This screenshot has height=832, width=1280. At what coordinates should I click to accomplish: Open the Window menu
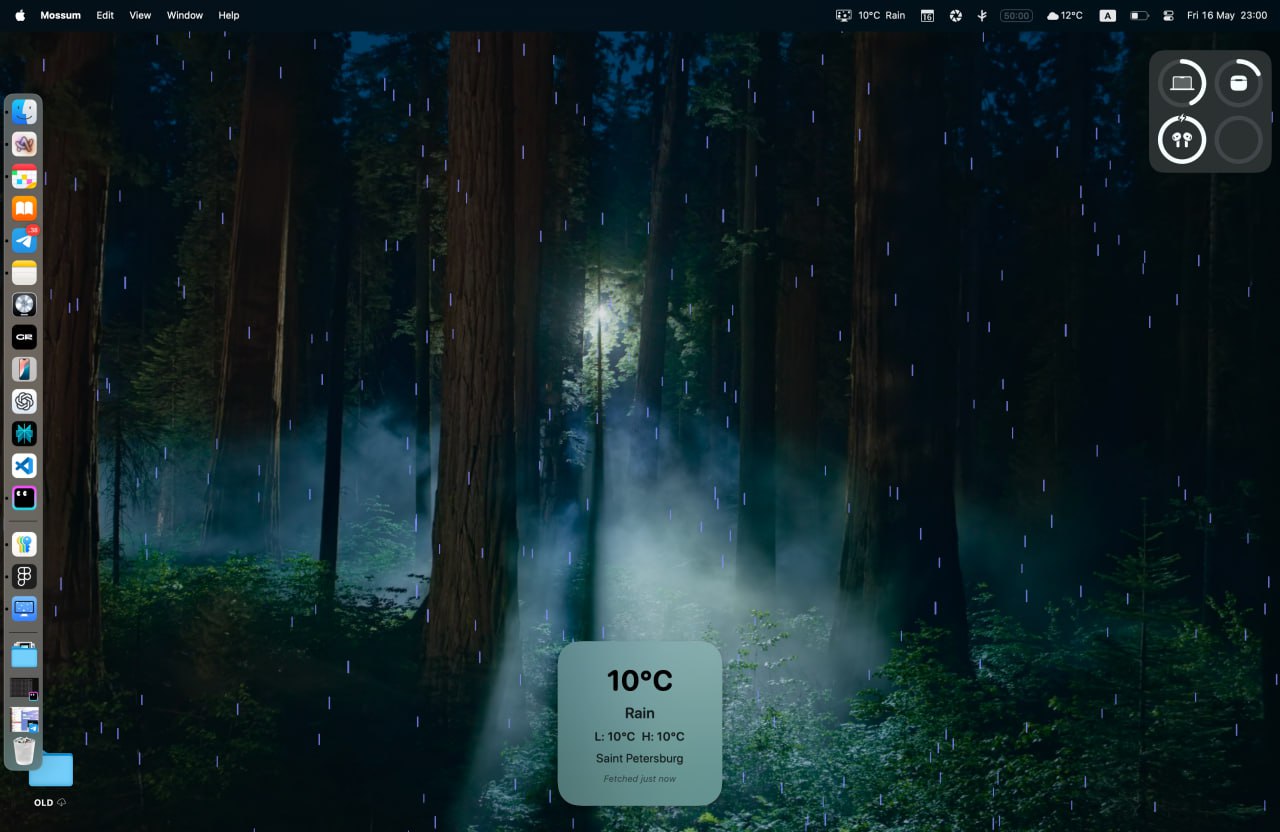click(x=184, y=16)
